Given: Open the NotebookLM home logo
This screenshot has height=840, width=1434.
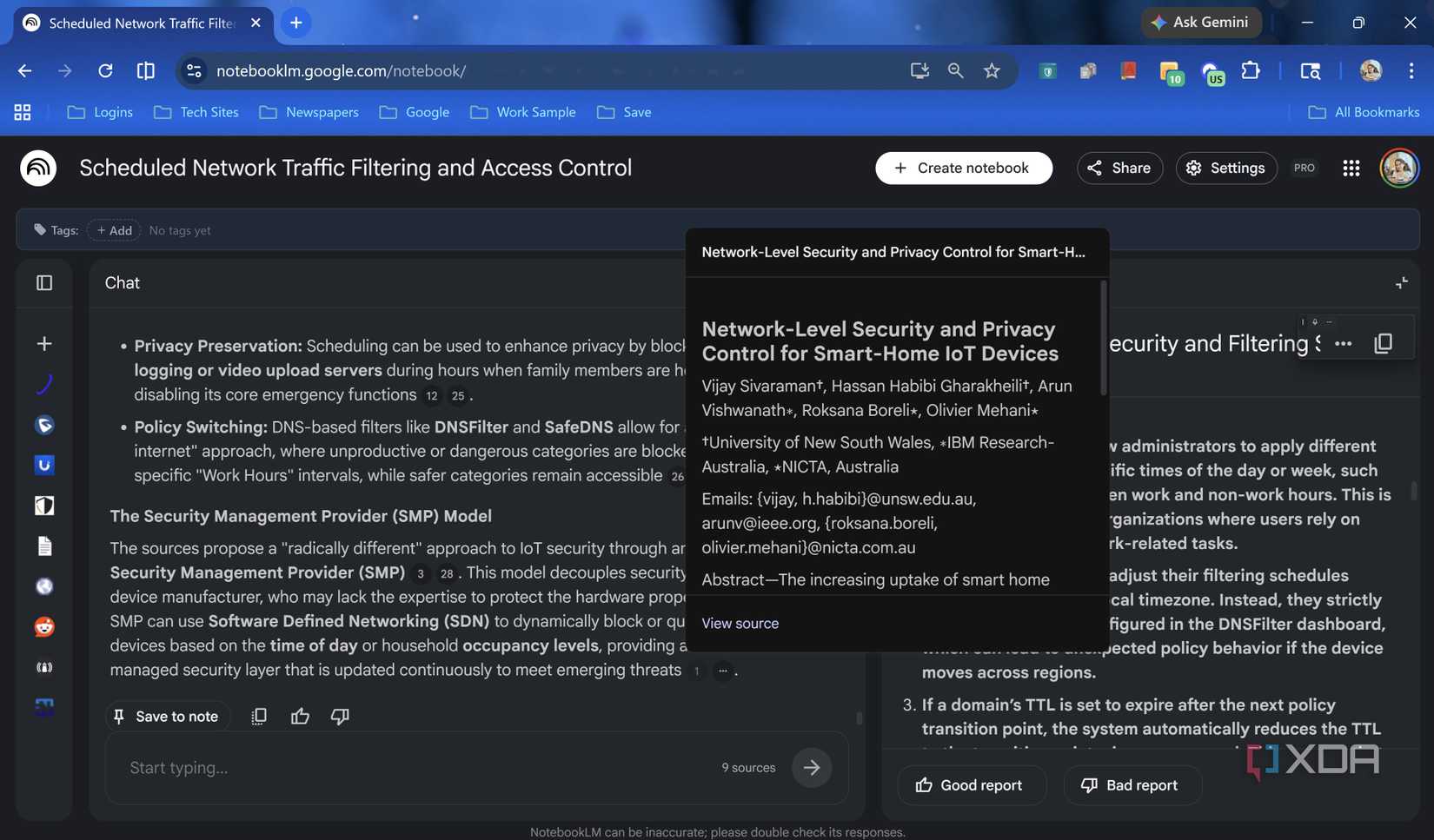Looking at the screenshot, I should pos(38,168).
